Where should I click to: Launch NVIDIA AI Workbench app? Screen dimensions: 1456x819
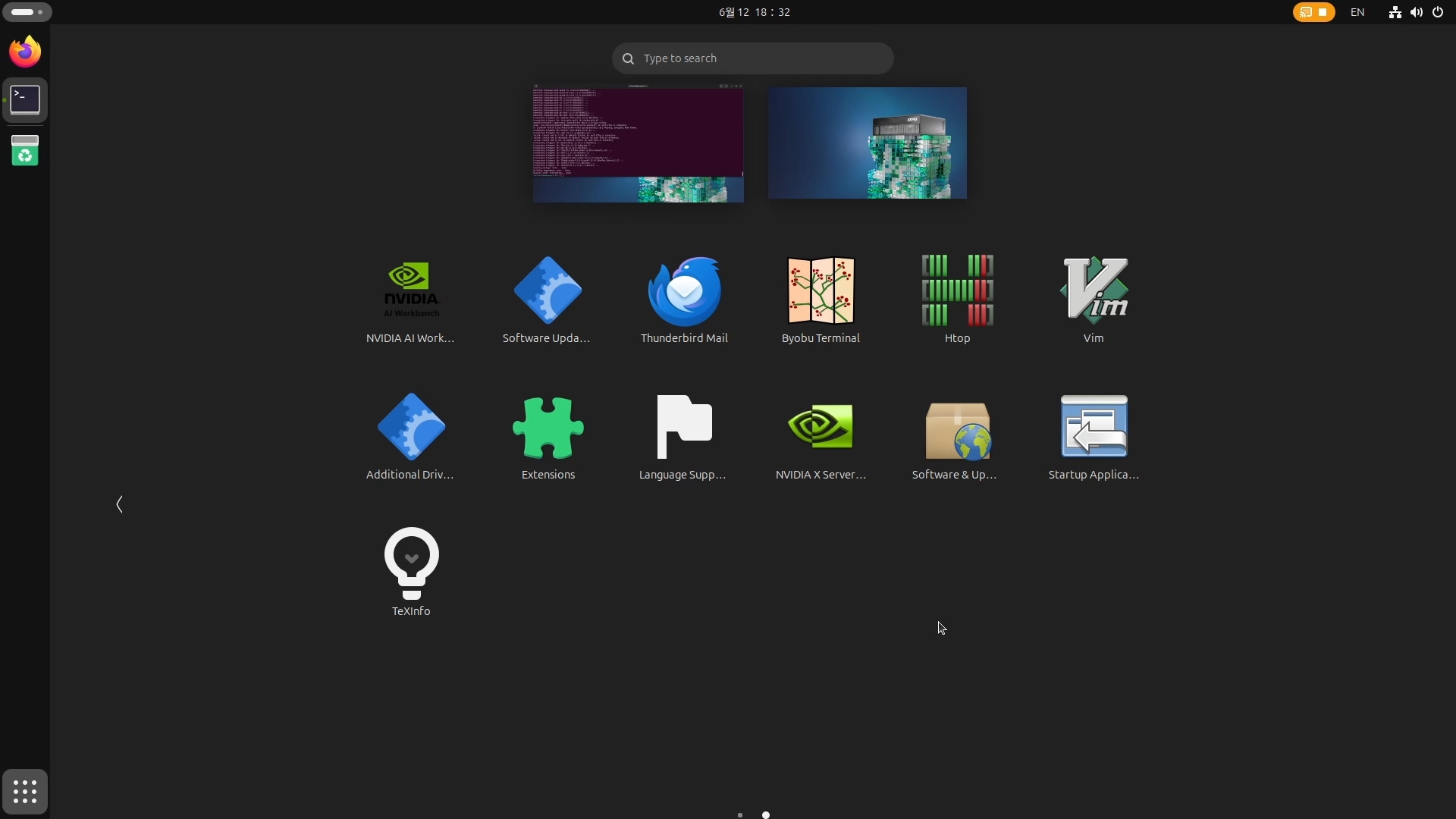410,300
